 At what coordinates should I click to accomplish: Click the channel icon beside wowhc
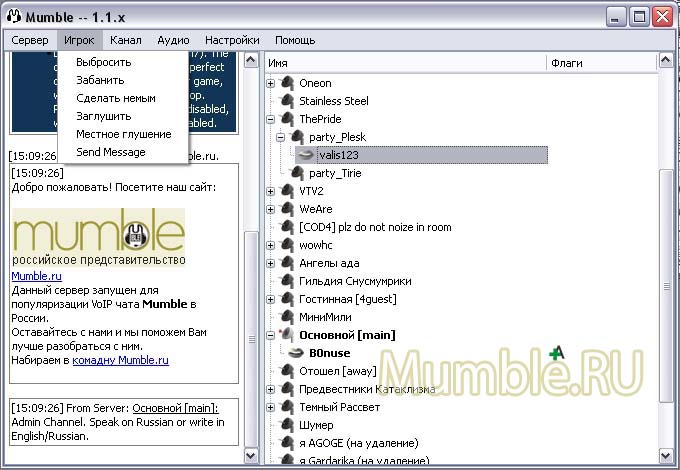(x=287, y=245)
